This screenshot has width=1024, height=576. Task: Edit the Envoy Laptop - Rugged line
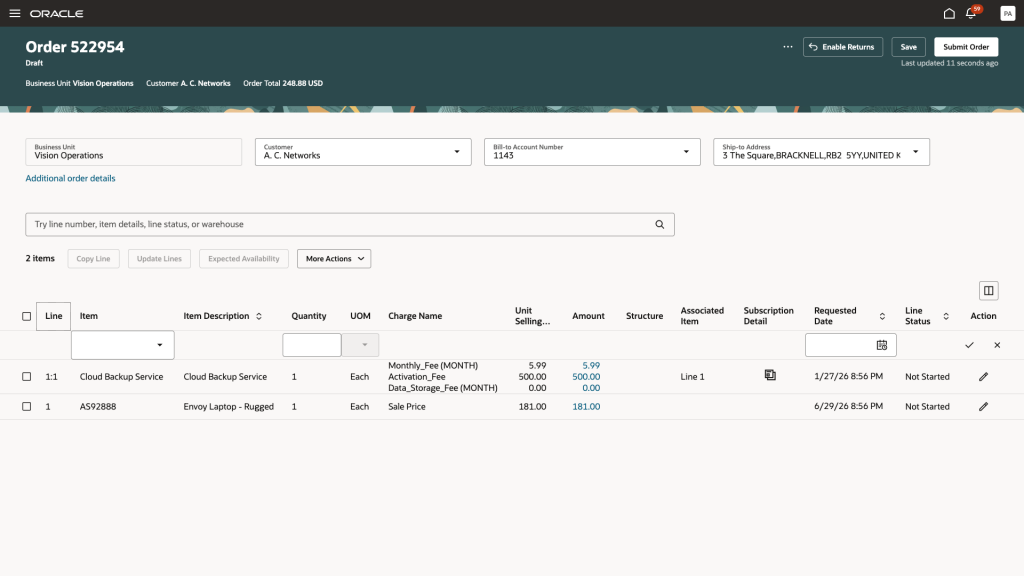pyautogui.click(x=983, y=407)
